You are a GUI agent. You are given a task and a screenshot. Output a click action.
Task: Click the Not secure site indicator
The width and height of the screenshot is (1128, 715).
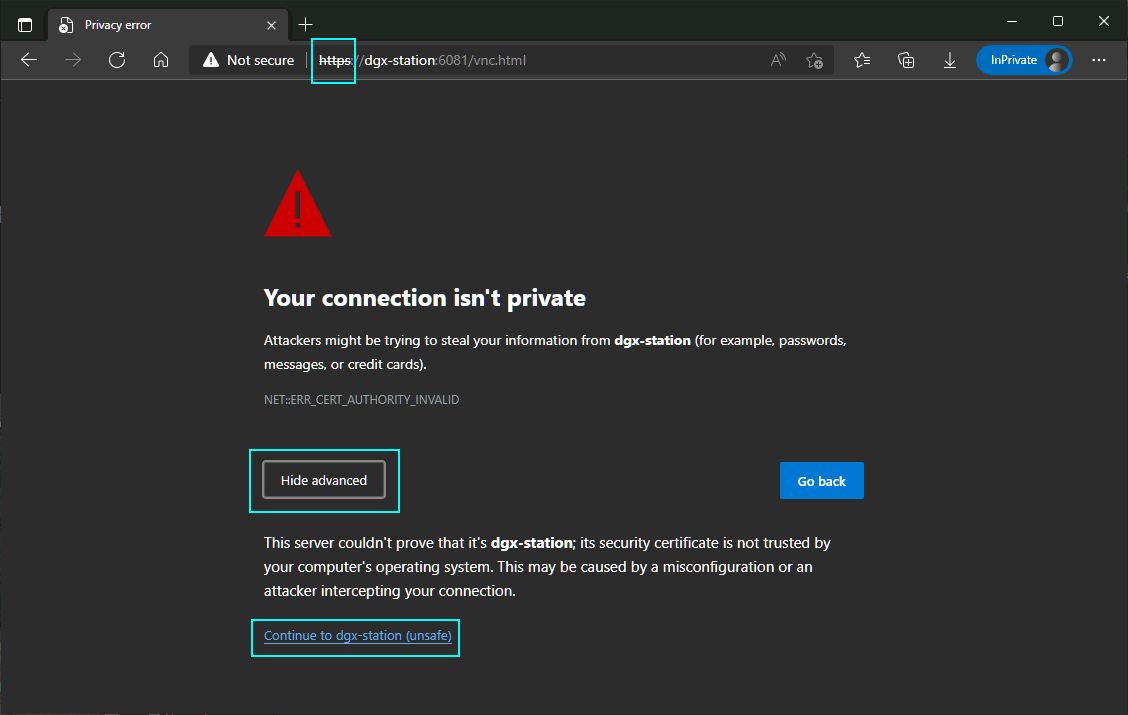[x=249, y=60]
